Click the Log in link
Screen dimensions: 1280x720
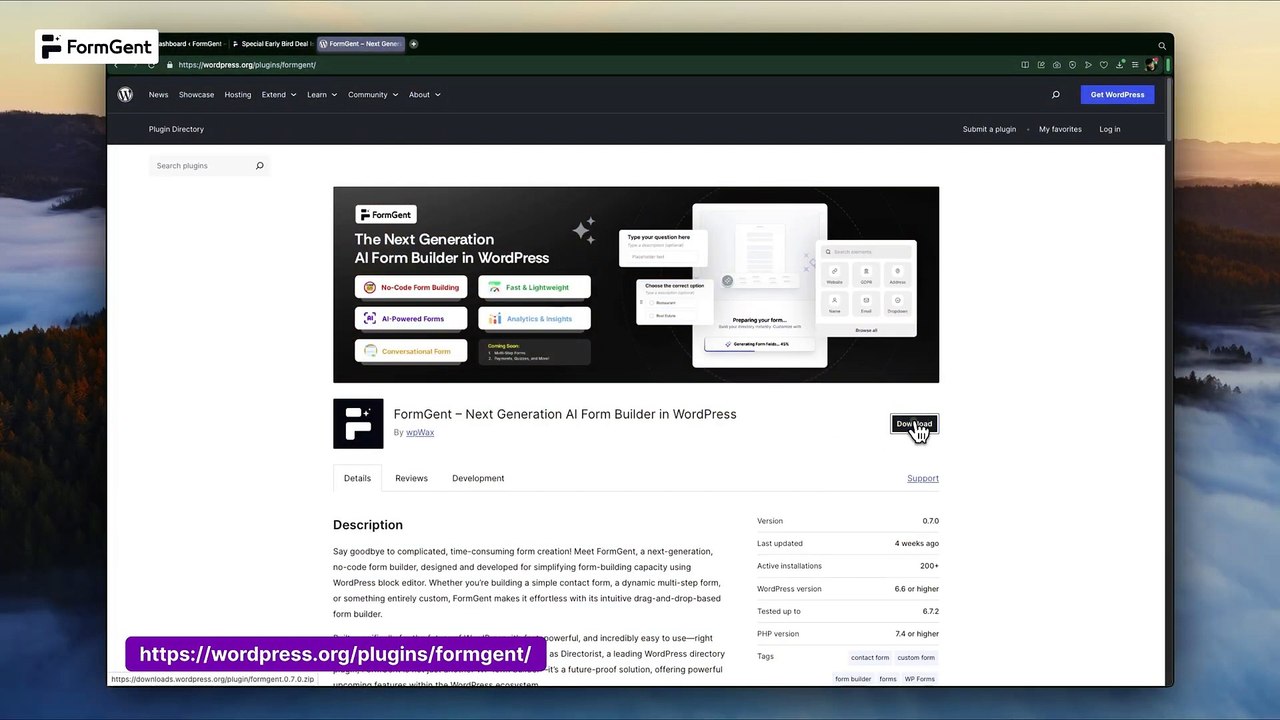[x=1110, y=129]
